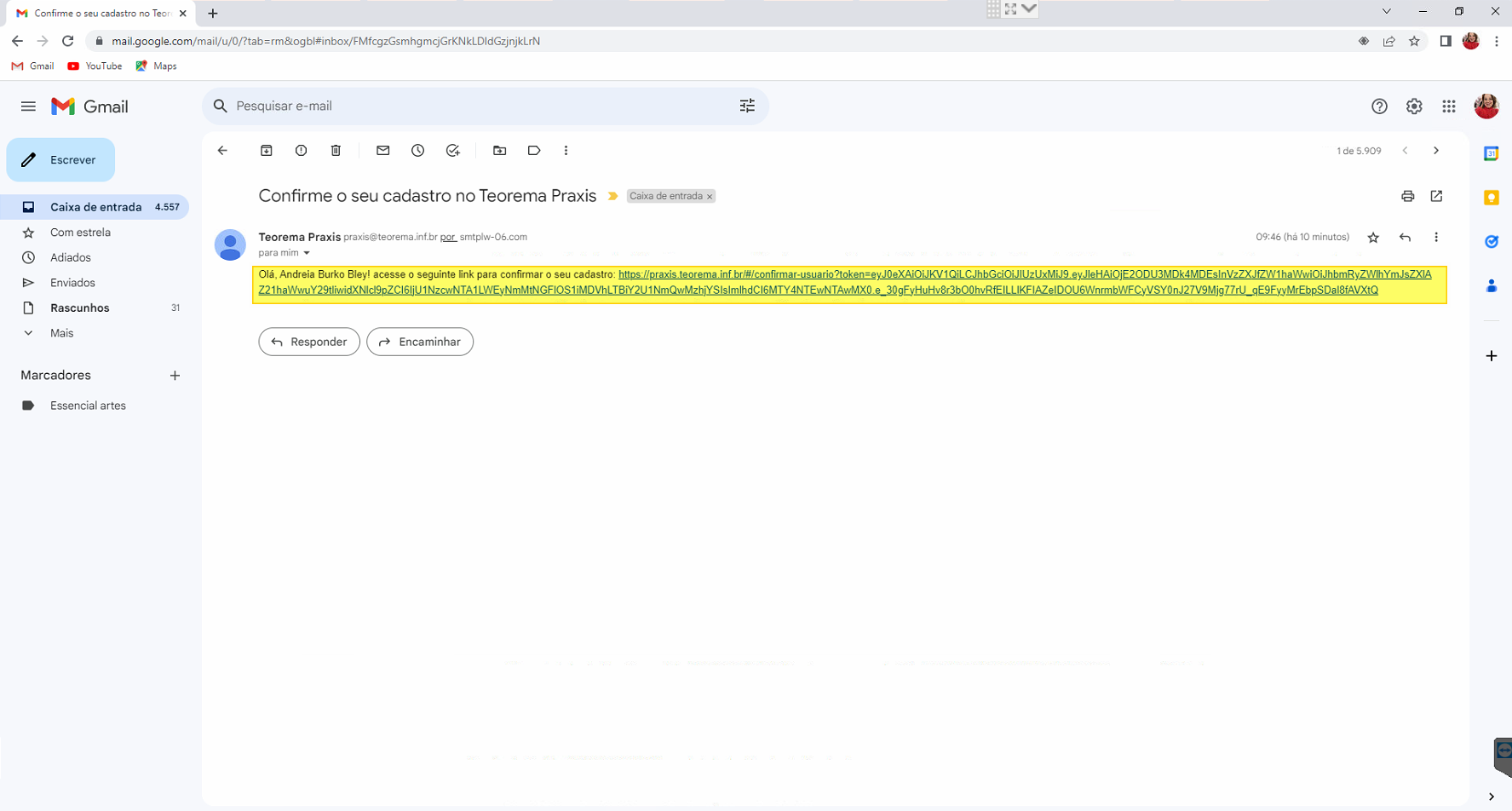This screenshot has width=1512, height=811.
Task: Open YouTube bookmark
Action: click(95, 66)
